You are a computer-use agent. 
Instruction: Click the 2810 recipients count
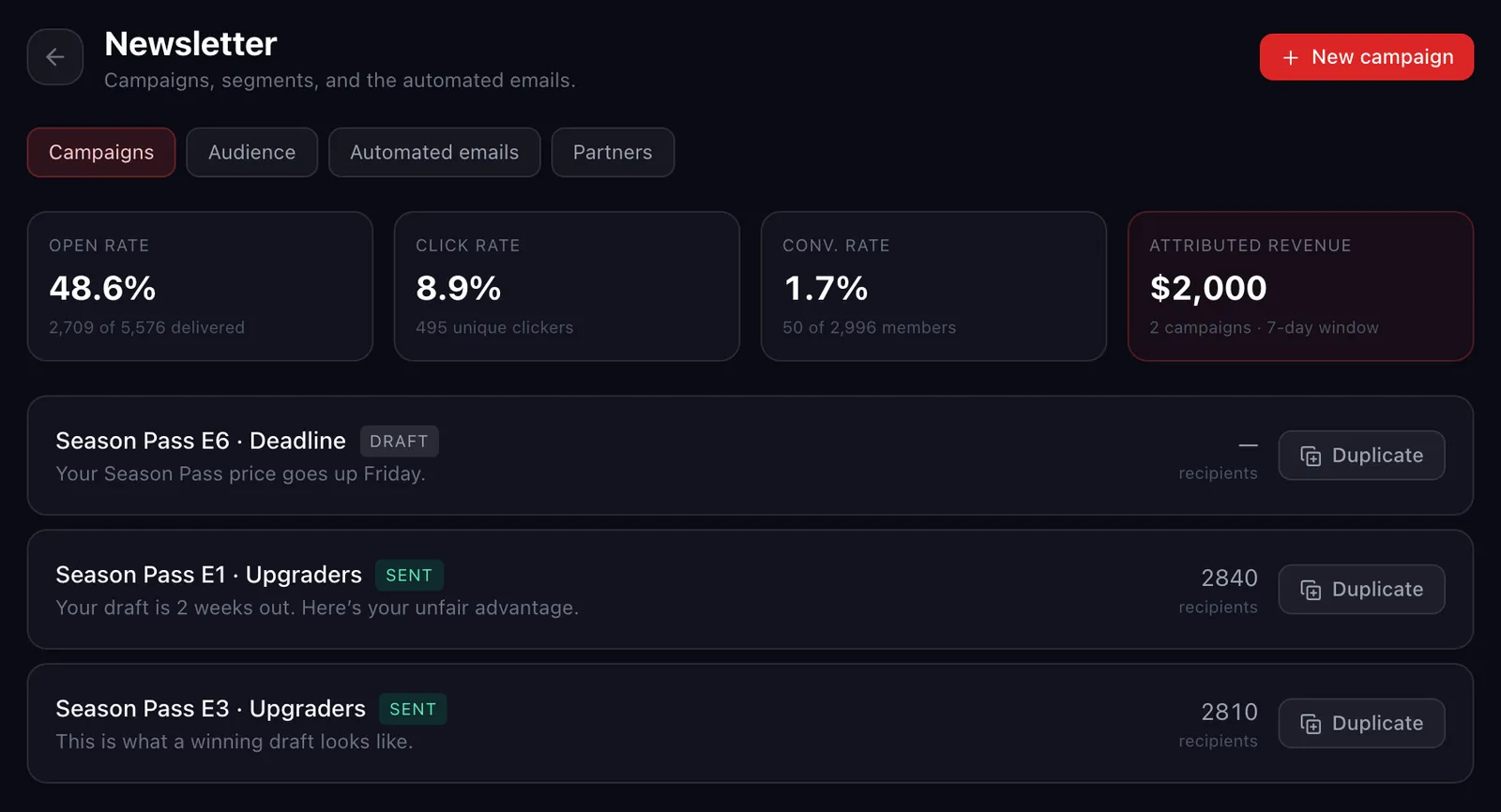1229,712
